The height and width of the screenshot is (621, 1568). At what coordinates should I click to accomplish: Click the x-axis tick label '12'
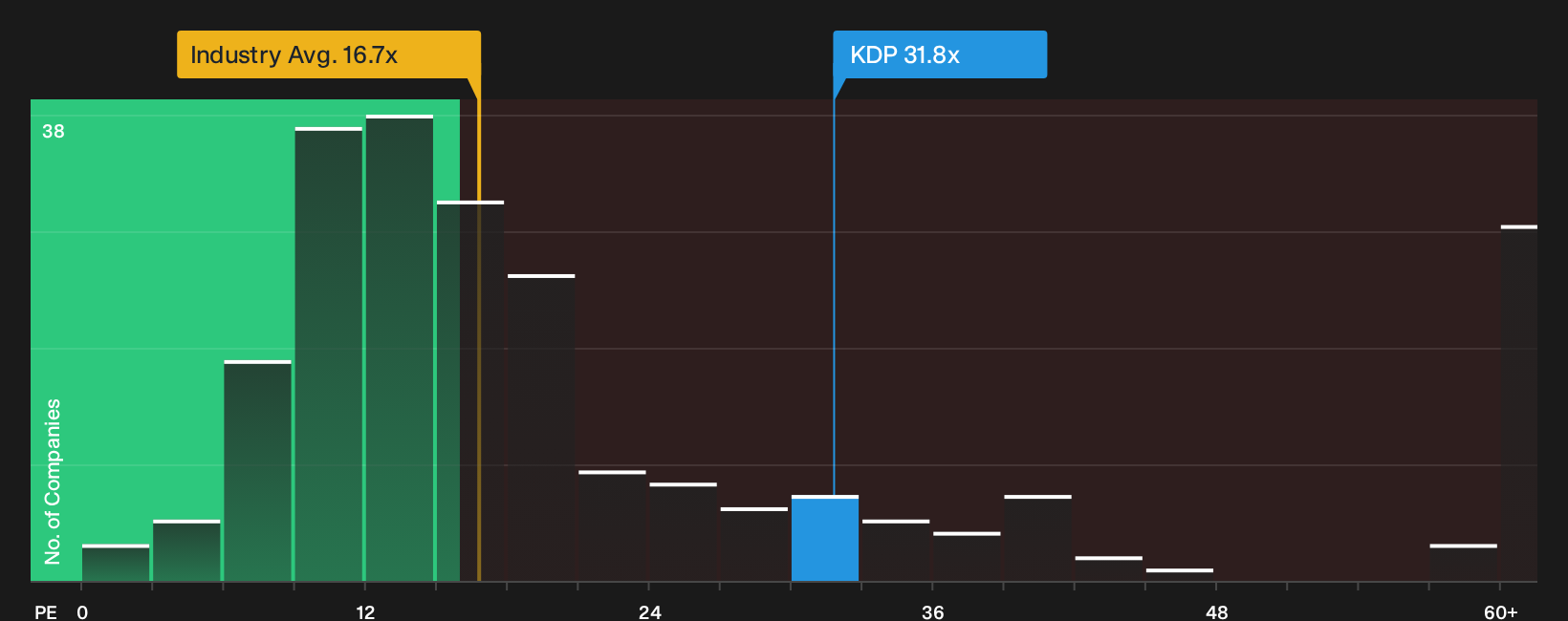365,612
